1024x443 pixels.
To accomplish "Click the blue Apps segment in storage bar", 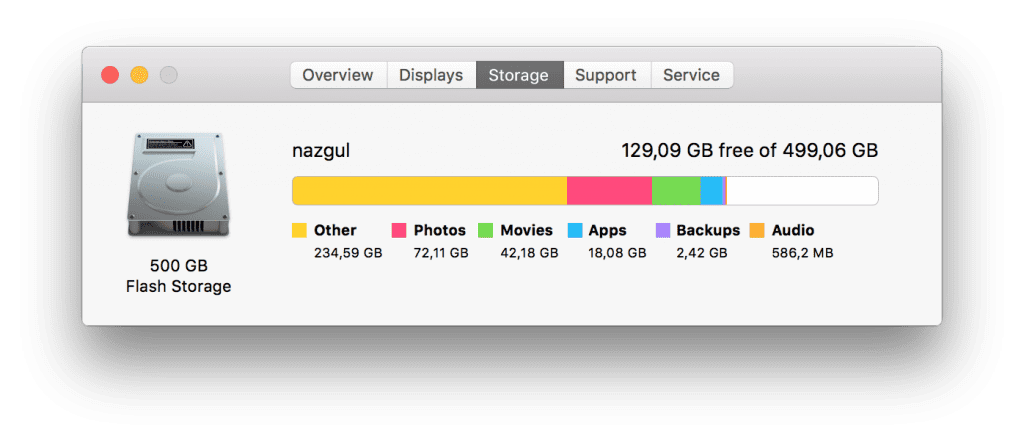I will click(x=712, y=191).
